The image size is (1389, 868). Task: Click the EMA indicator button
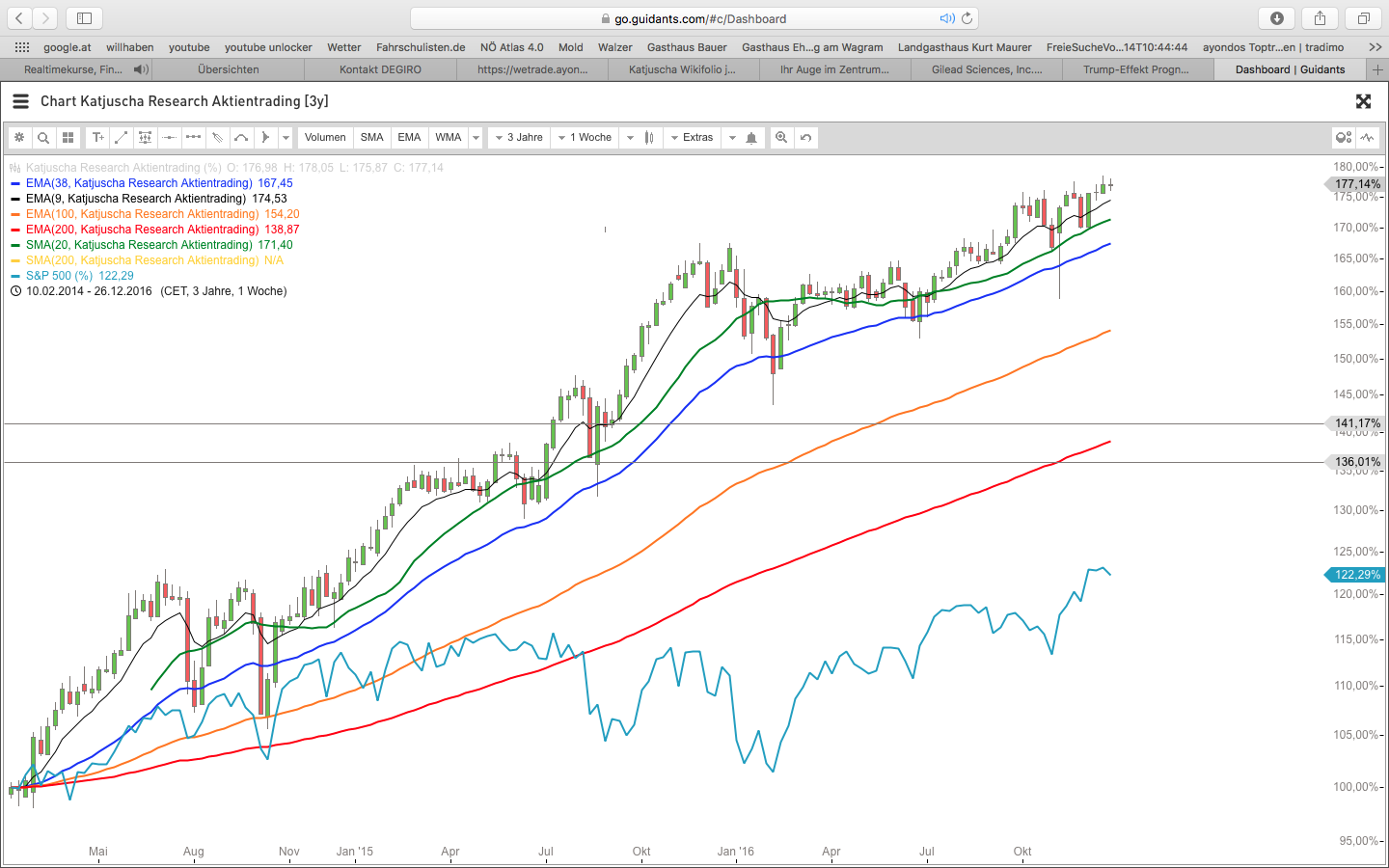tap(409, 138)
